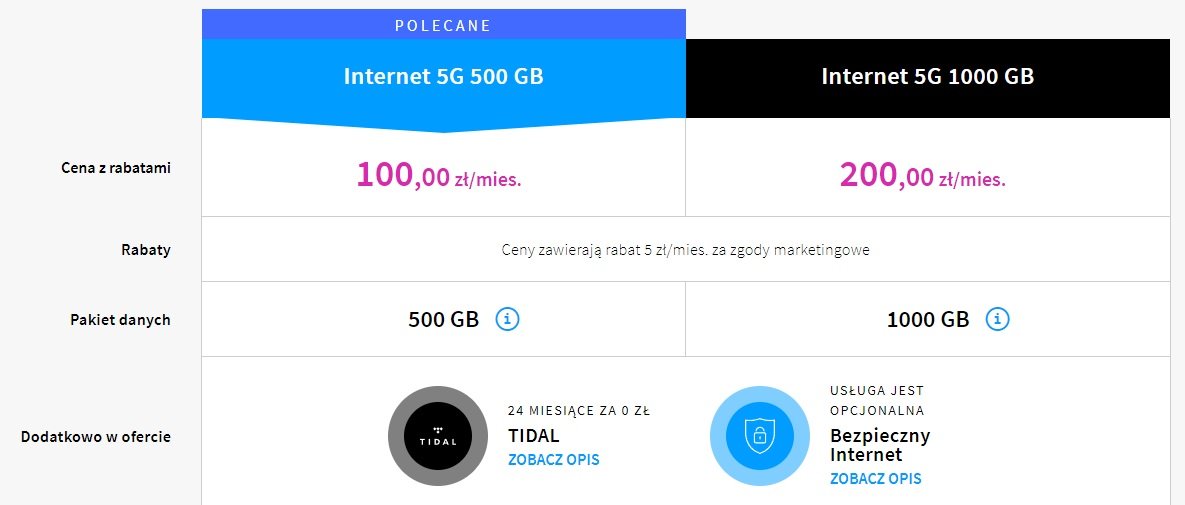Click the marketing consent discount text
1185x505 pixels.
point(685,250)
